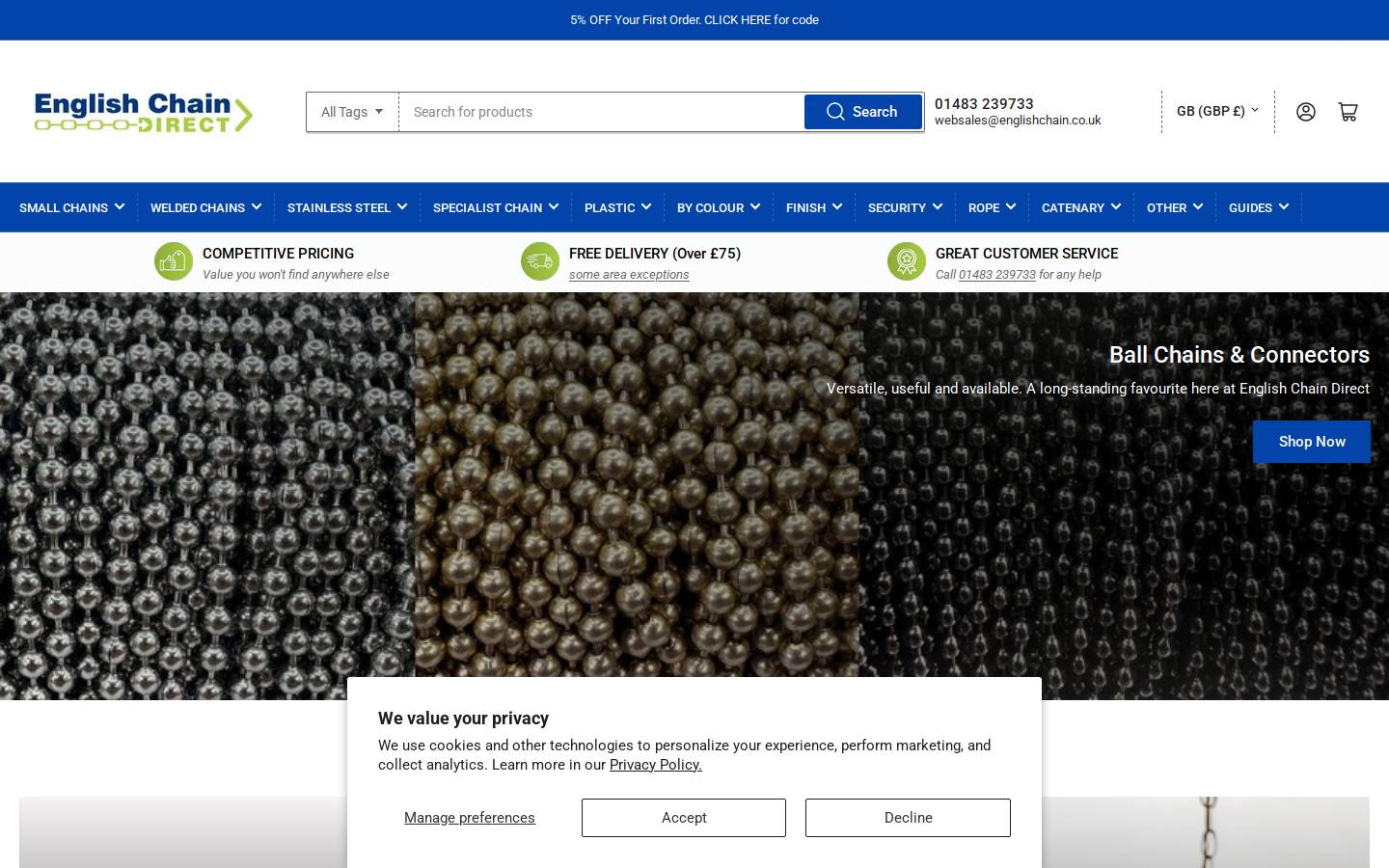The width and height of the screenshot is (1389, 868).
Task: Click Shop Now on ball chains banner
Action: (x=1312, y=442)
